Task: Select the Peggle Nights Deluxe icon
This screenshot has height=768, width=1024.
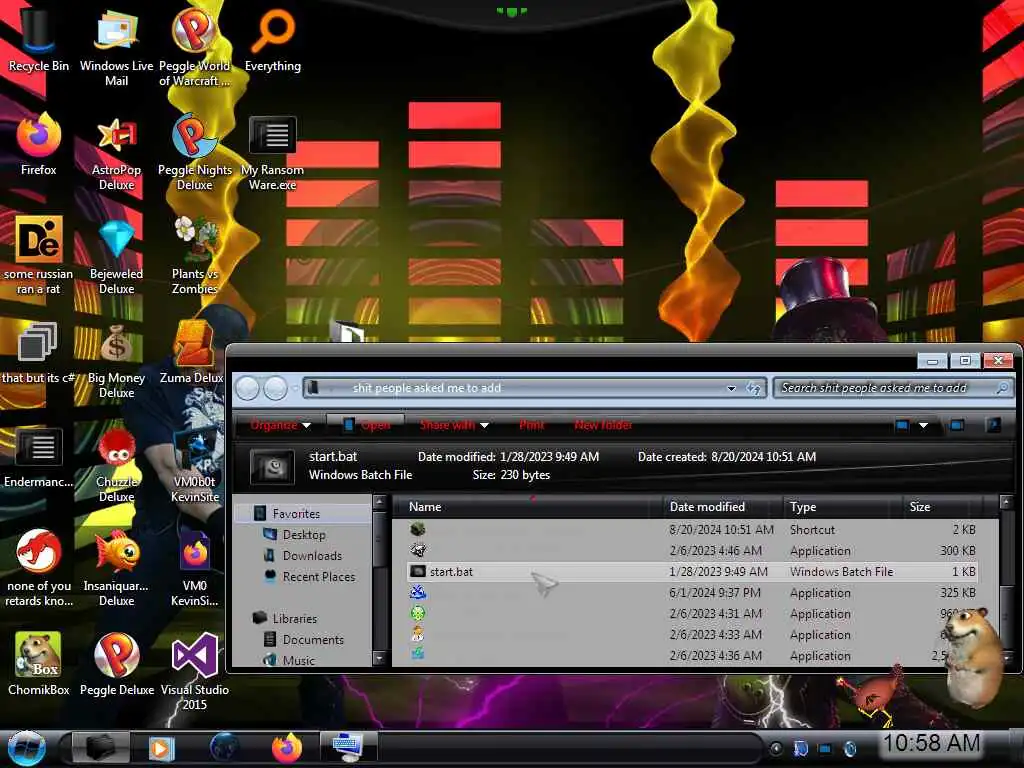Action: tap(195, 152)
